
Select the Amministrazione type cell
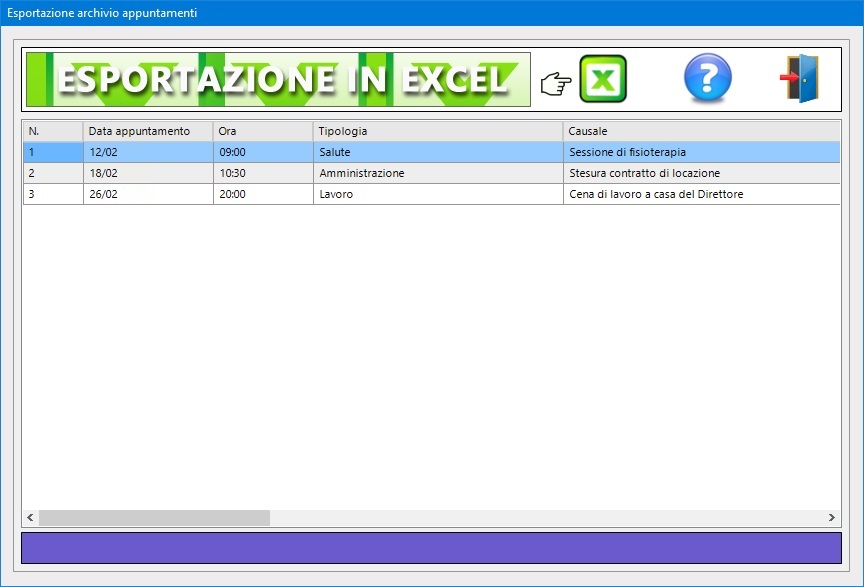(x=438, y=173)
